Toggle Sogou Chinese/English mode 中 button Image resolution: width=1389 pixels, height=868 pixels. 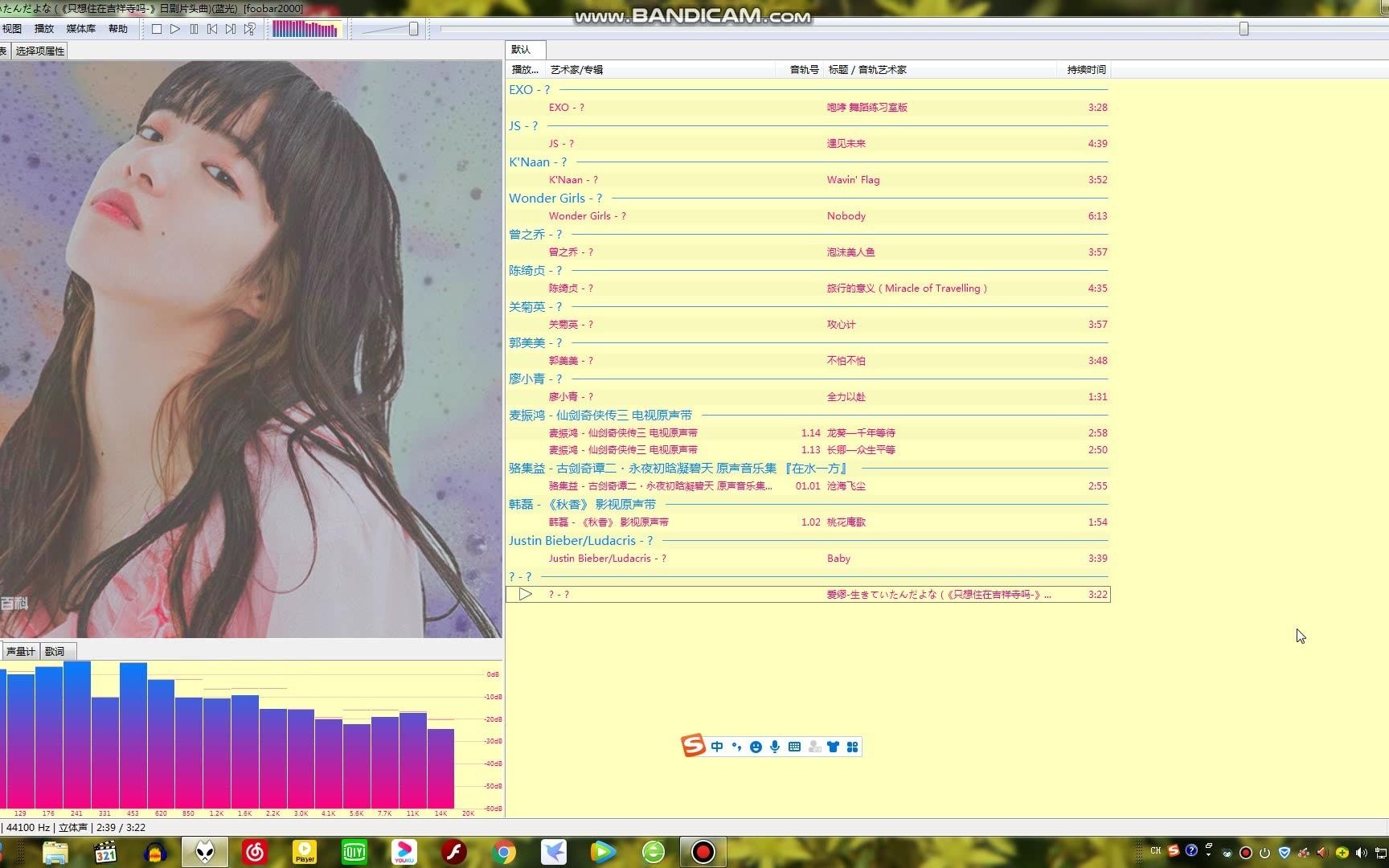[x=717, y=747]
